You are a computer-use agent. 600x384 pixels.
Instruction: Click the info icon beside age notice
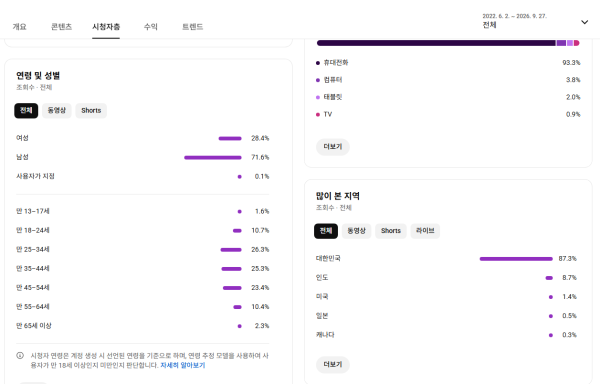pyautogui.click(x=20, y=356)
